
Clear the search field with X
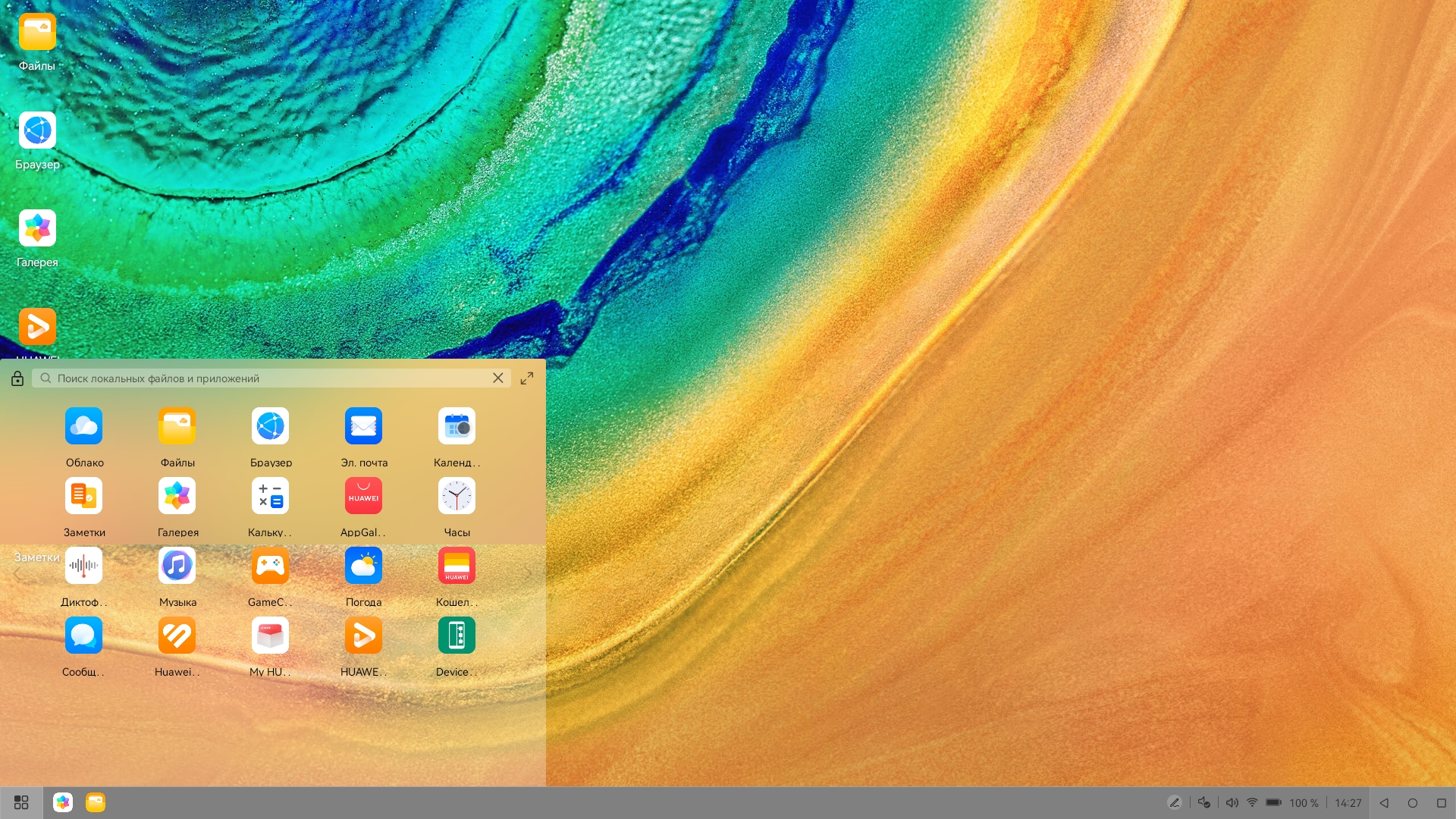click(x=498, y=378)
